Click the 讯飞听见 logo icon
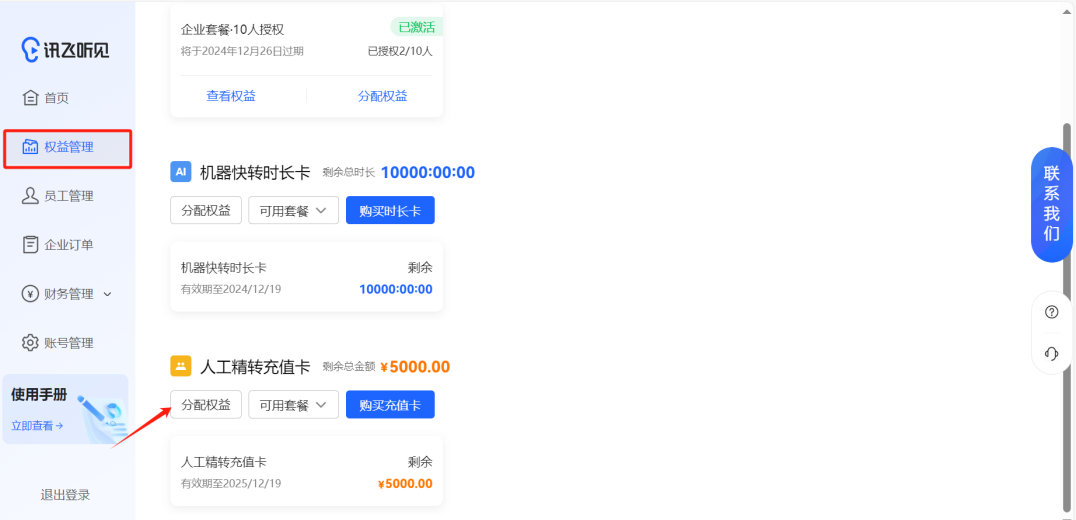Viewport: 1076px width, 520px height. click(32, 49)
